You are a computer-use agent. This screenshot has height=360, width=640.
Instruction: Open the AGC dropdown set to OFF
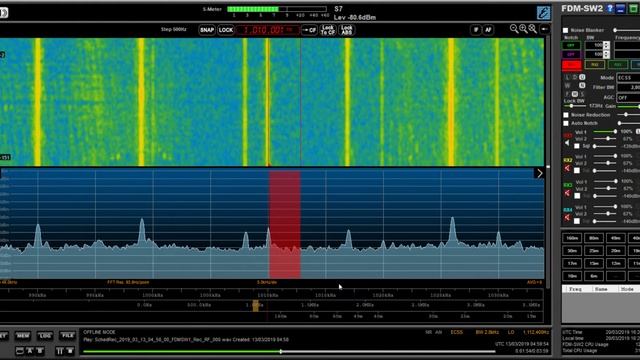click(x=628, y=98)
